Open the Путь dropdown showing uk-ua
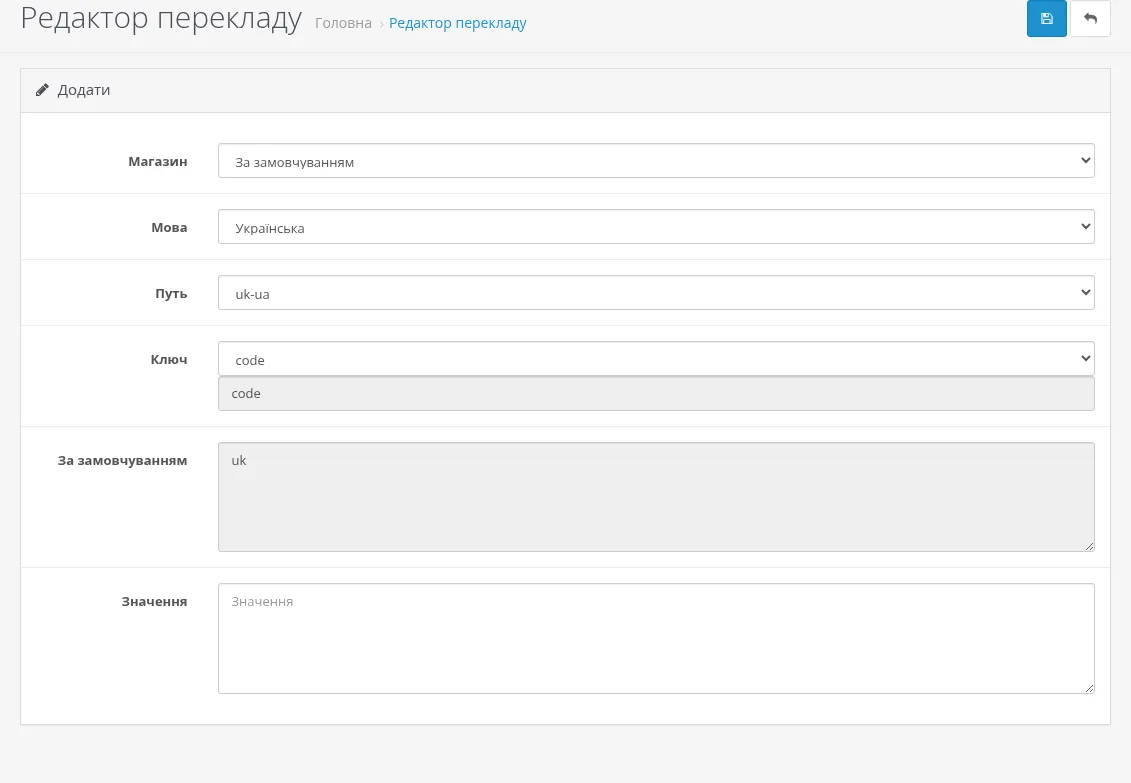The image size is (1131, 783). tap(656, 293)
